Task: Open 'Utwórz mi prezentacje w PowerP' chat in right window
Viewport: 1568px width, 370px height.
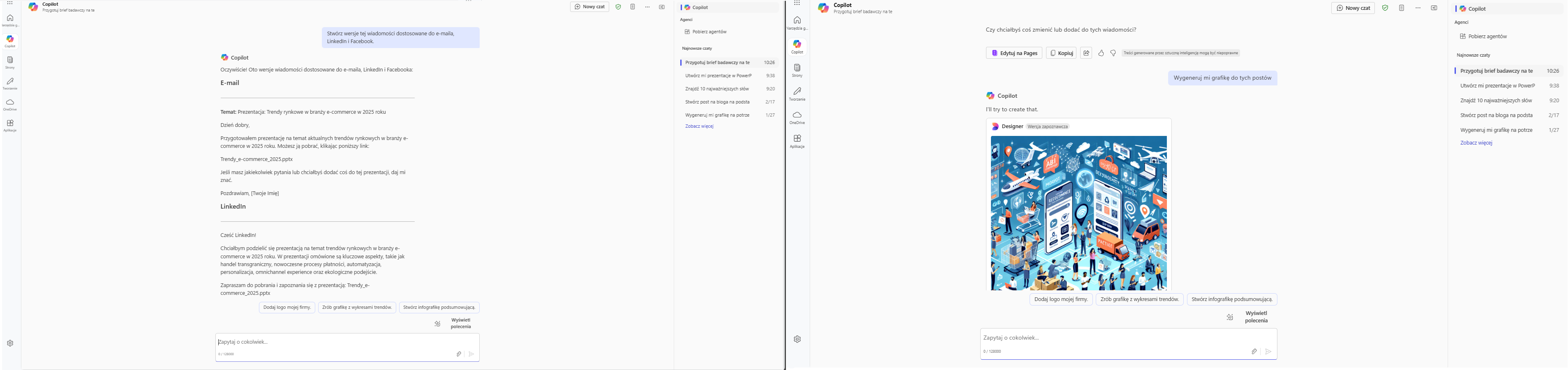Action: 1497,86
